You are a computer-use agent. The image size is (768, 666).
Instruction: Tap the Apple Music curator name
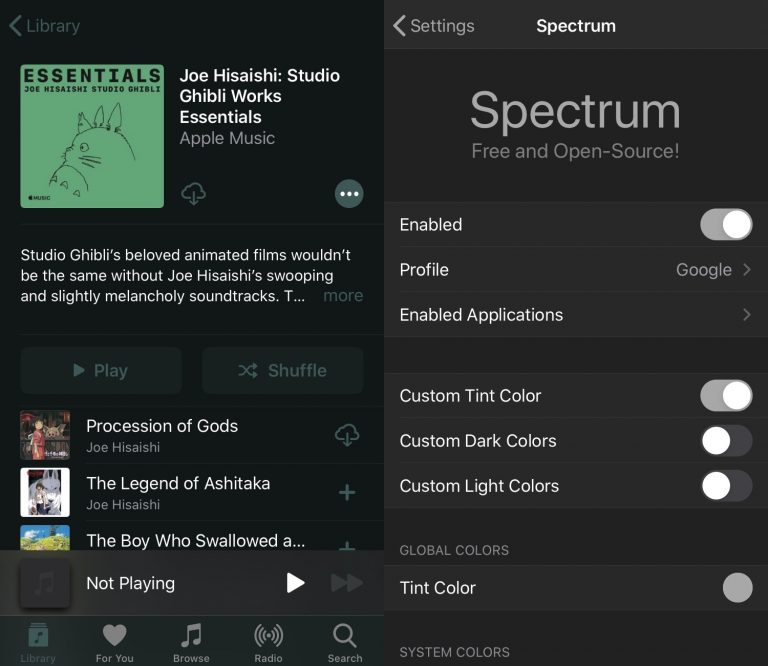coord(227,138)
